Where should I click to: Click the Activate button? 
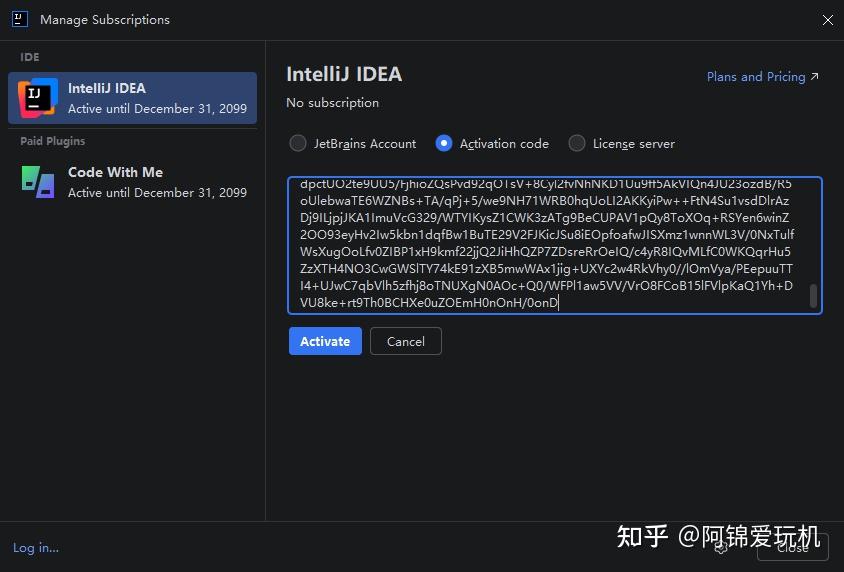tap(325, 341)
